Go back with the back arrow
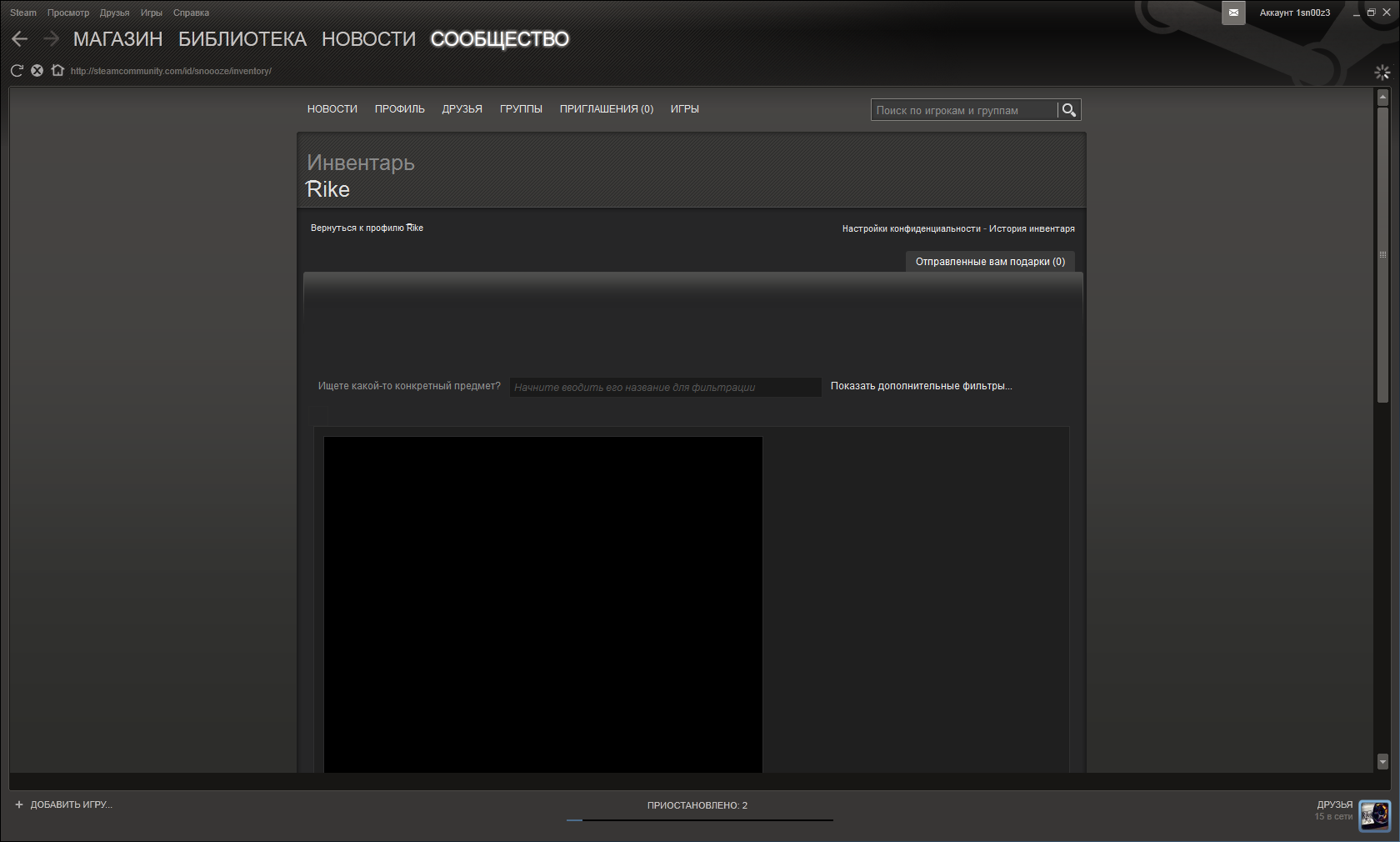 point(20,39)
